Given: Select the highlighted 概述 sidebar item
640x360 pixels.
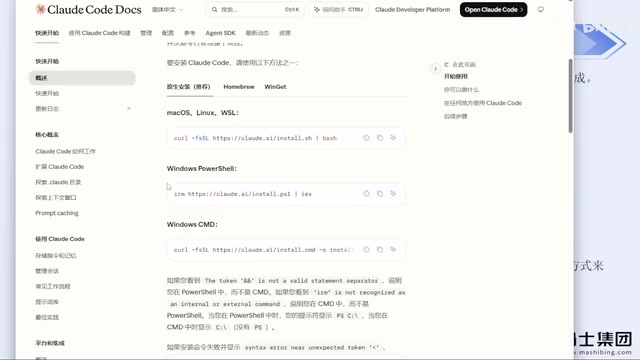Looking at the screenshot, I should click(82, 78).
